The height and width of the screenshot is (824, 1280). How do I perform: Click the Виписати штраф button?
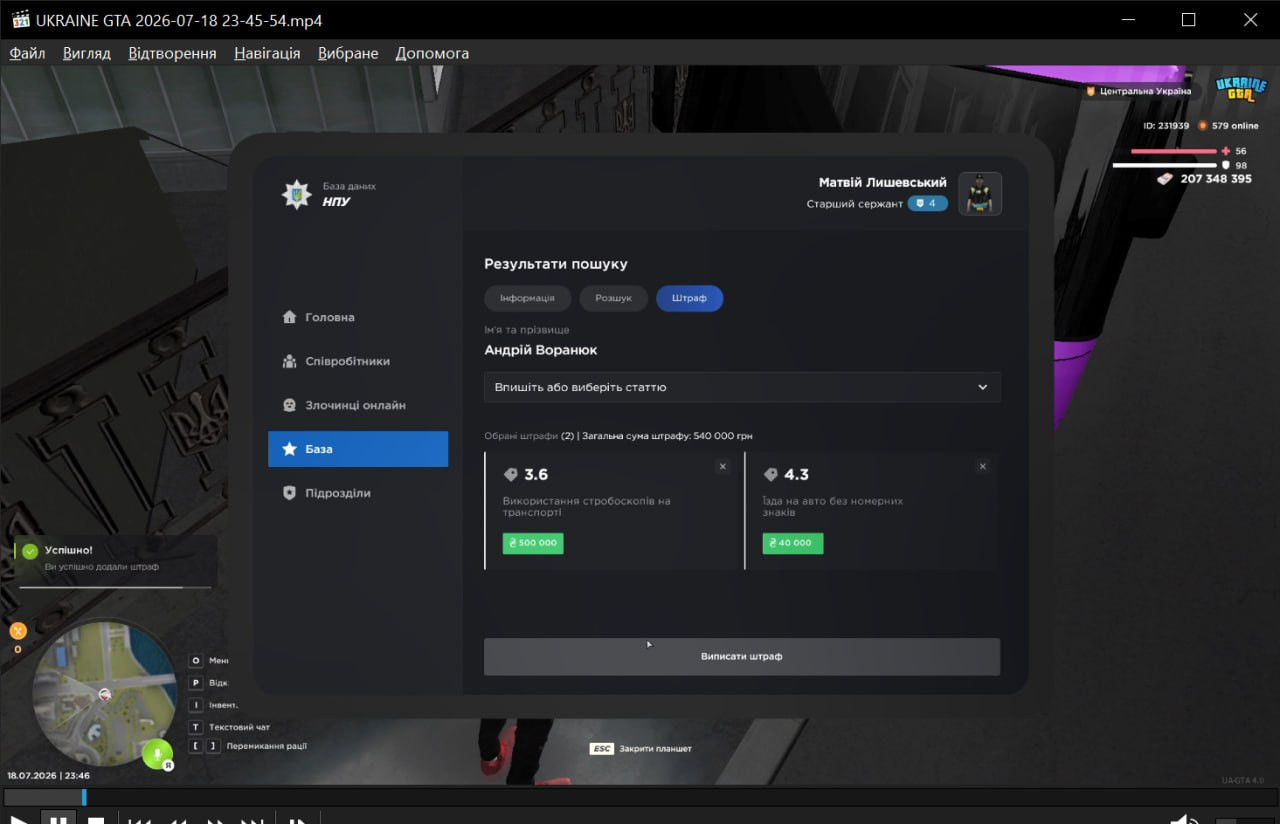[x=742, y=657]
